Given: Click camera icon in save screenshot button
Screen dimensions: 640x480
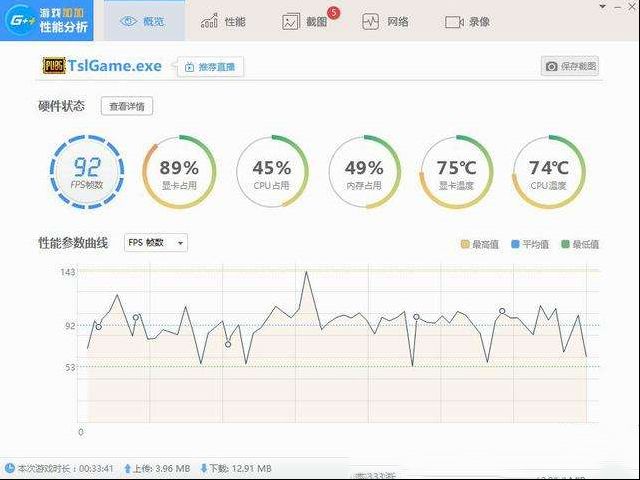Looking at the screenshot, I should tap(551, 66).
